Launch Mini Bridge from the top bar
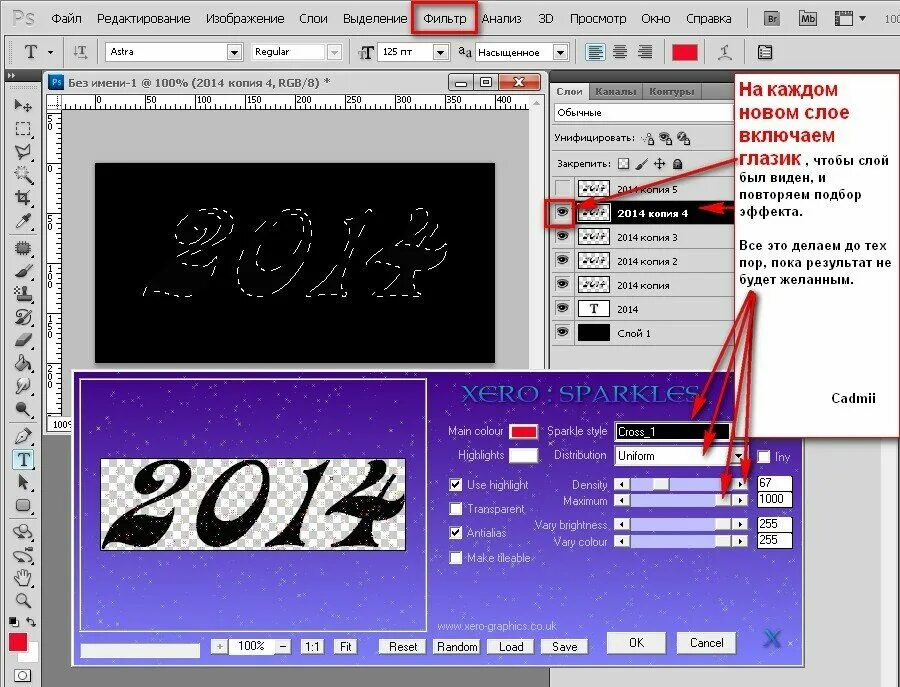The width and height of the screenshot is (900, 687). tap(808, 18)
